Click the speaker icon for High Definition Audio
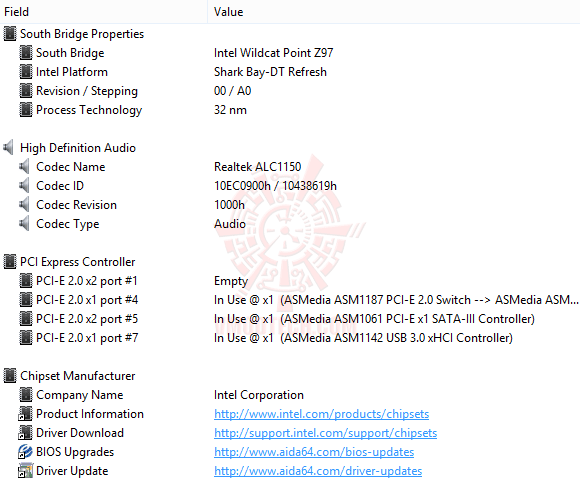This screenshot has height=488, width=580. (9, 148)
